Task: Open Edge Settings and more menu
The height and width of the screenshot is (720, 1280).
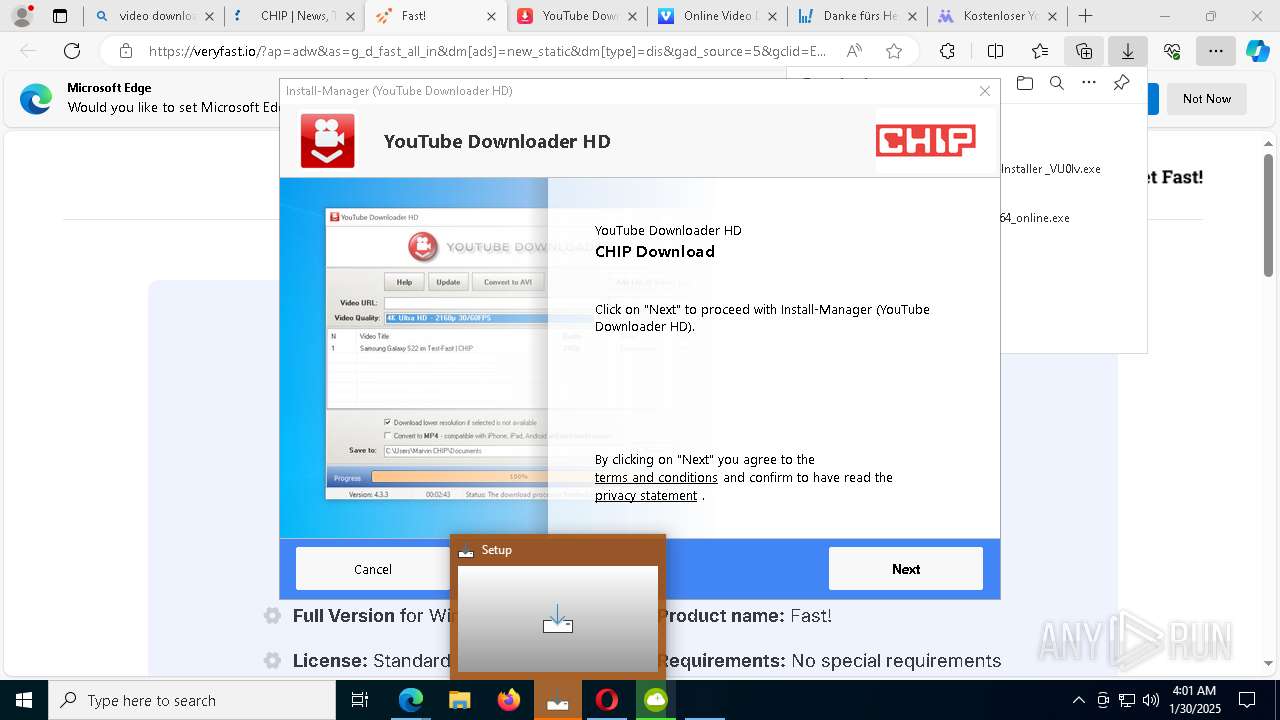Action: 1215,51
